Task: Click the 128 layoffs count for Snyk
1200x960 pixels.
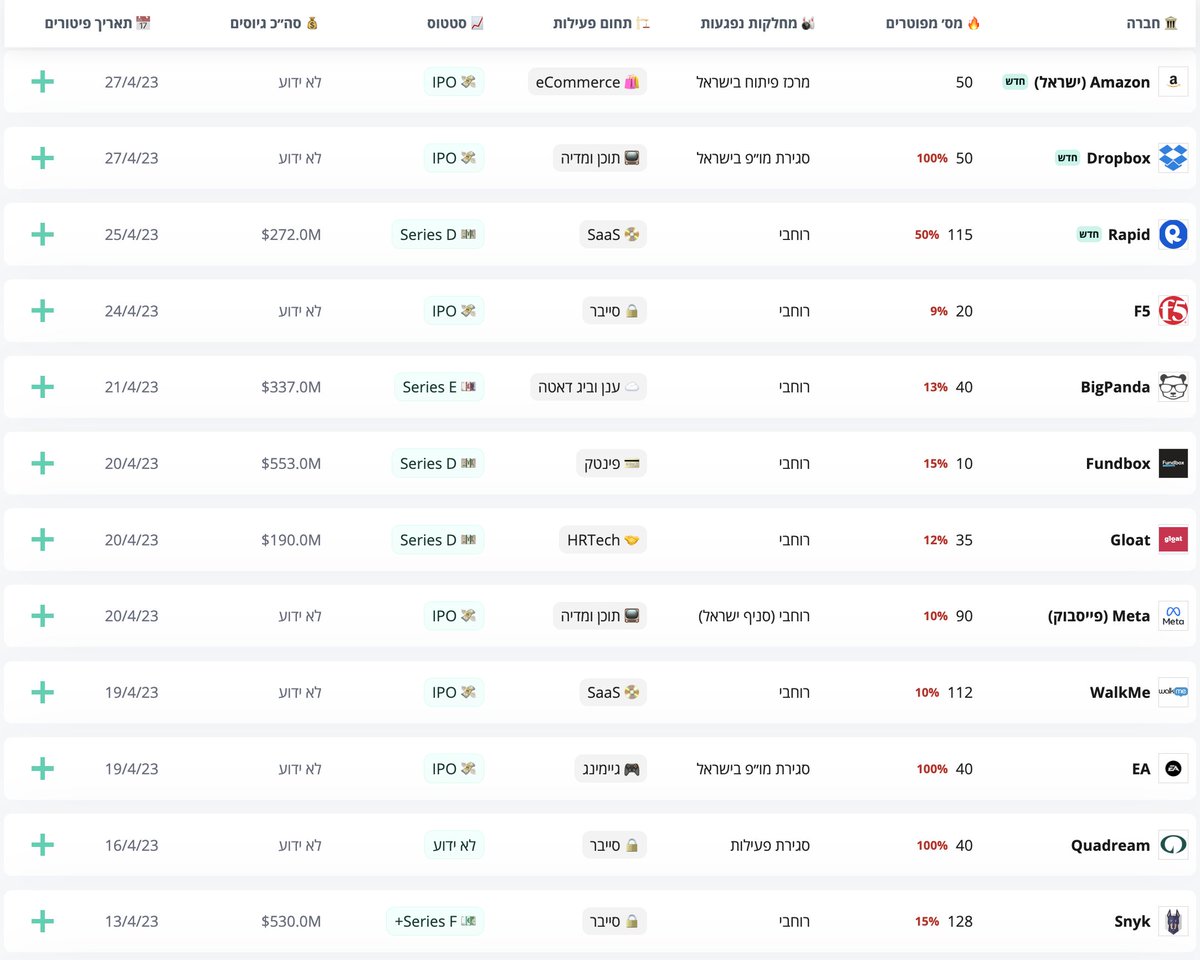Action: tap(960, 921)
